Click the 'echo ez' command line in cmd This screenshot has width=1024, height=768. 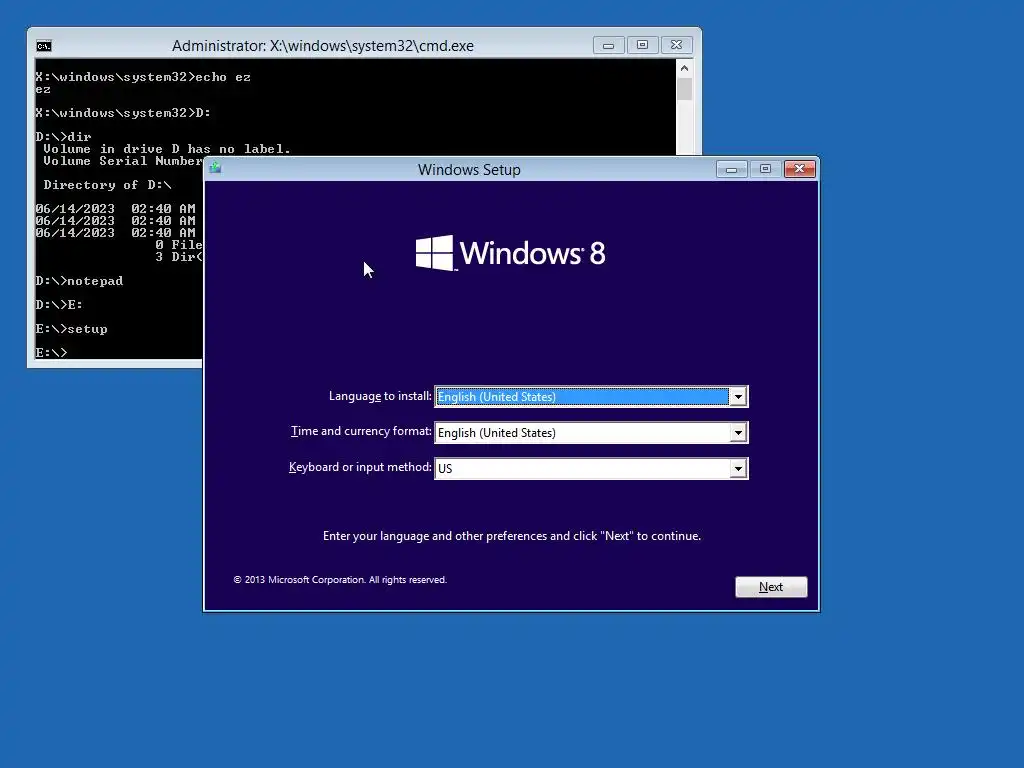[143, 77]
